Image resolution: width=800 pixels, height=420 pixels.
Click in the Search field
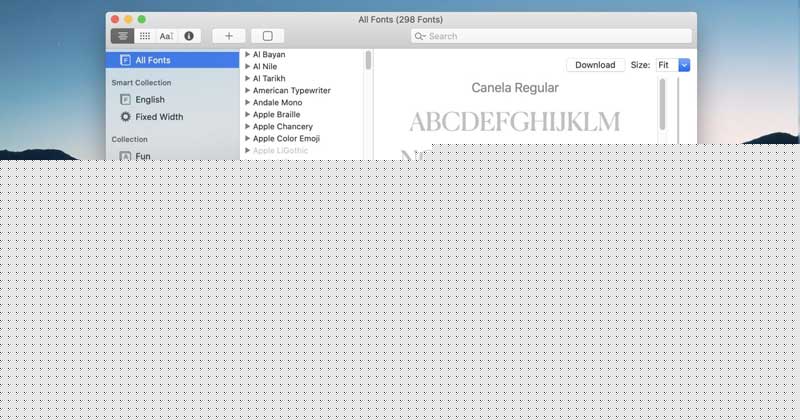[551, 36]
